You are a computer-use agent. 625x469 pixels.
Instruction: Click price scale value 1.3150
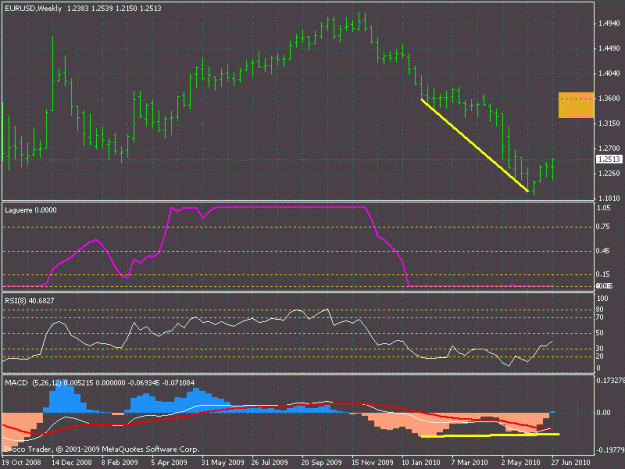pyautogui.click(x=609, y=124)
